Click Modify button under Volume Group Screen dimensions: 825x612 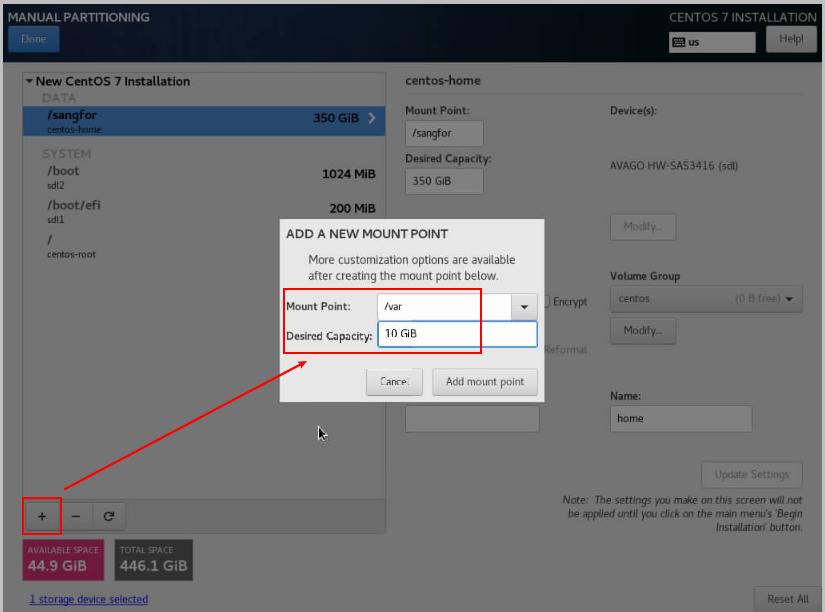(643, 330)
